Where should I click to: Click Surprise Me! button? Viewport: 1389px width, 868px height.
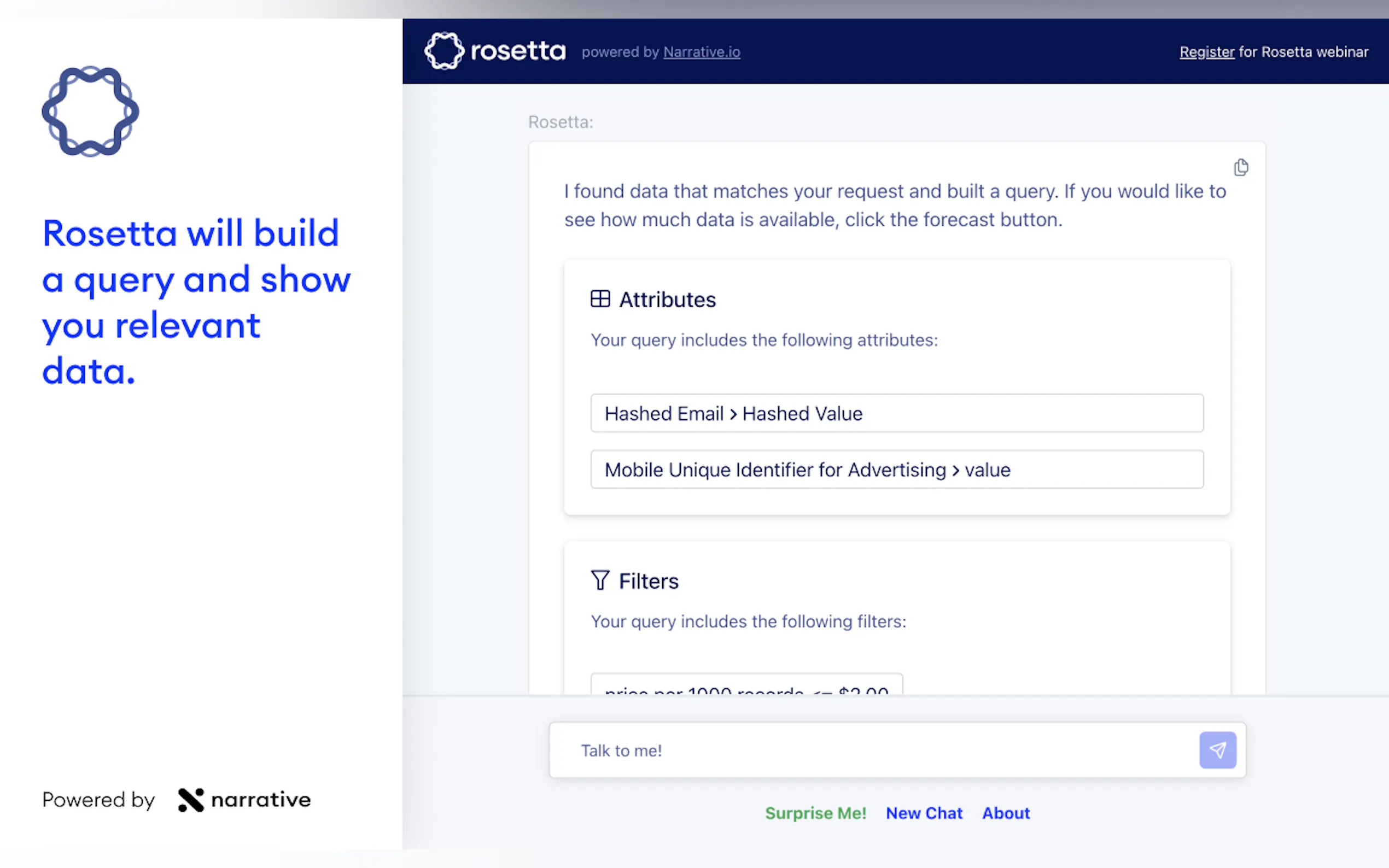coord(815,813)
